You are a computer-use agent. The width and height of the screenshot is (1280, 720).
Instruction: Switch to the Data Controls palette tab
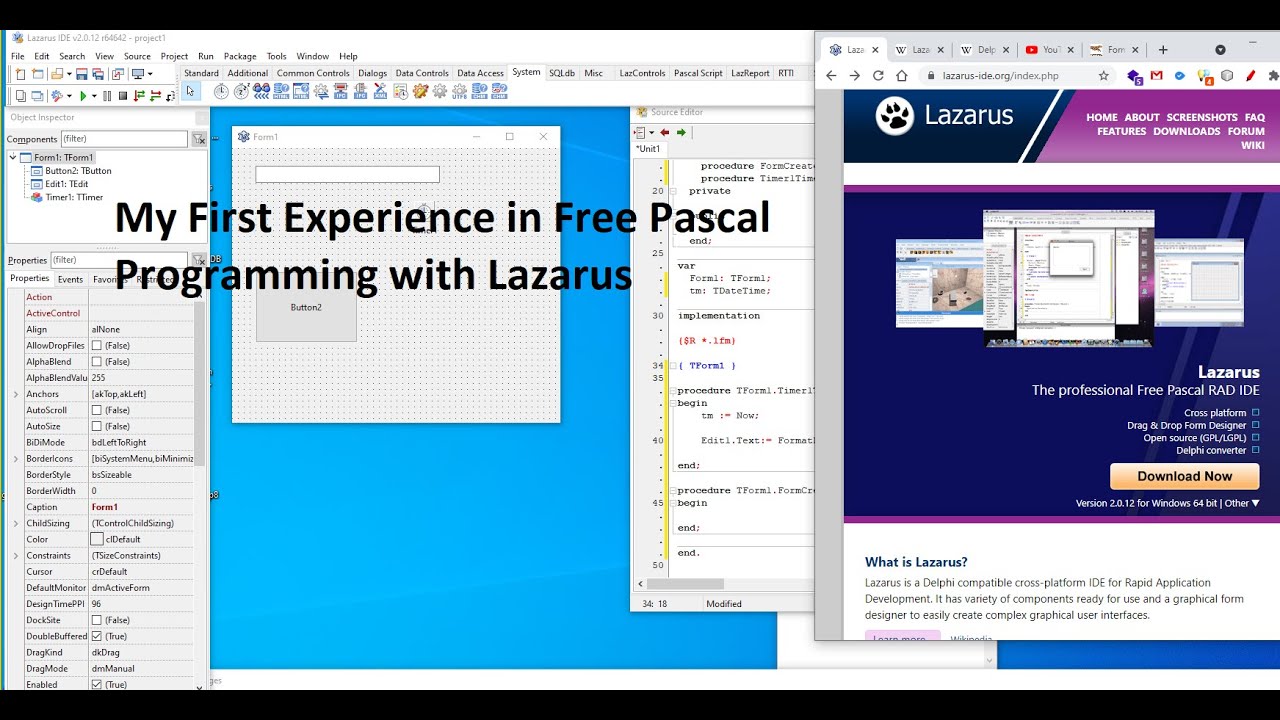[422, 73]
